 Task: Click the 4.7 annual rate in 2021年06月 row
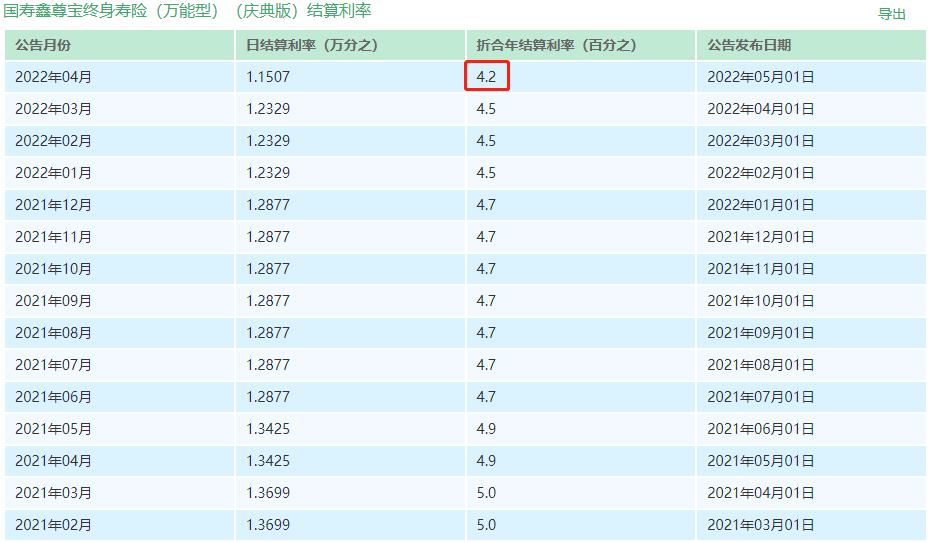[x=486, y=397]
